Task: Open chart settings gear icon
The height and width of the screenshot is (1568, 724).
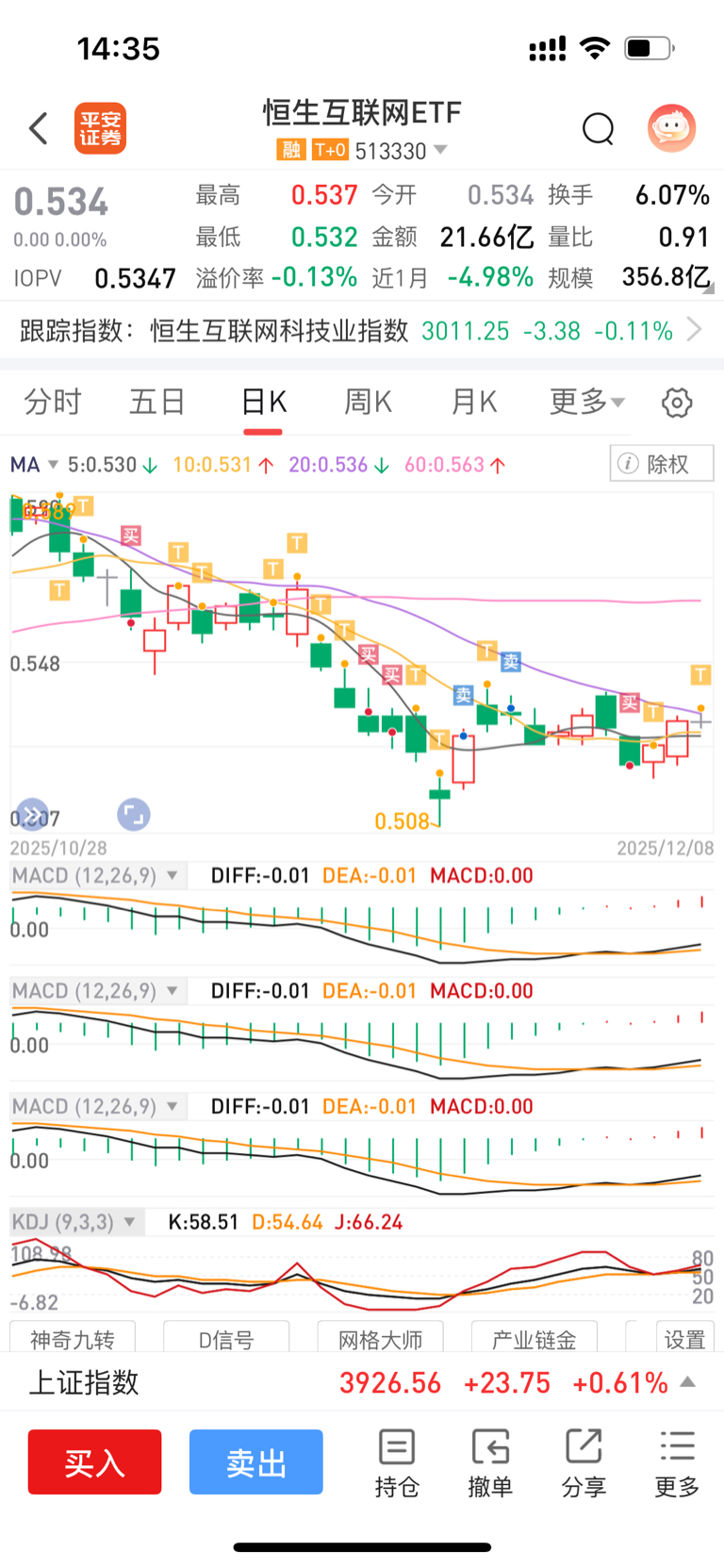Action: pos(677,403)
